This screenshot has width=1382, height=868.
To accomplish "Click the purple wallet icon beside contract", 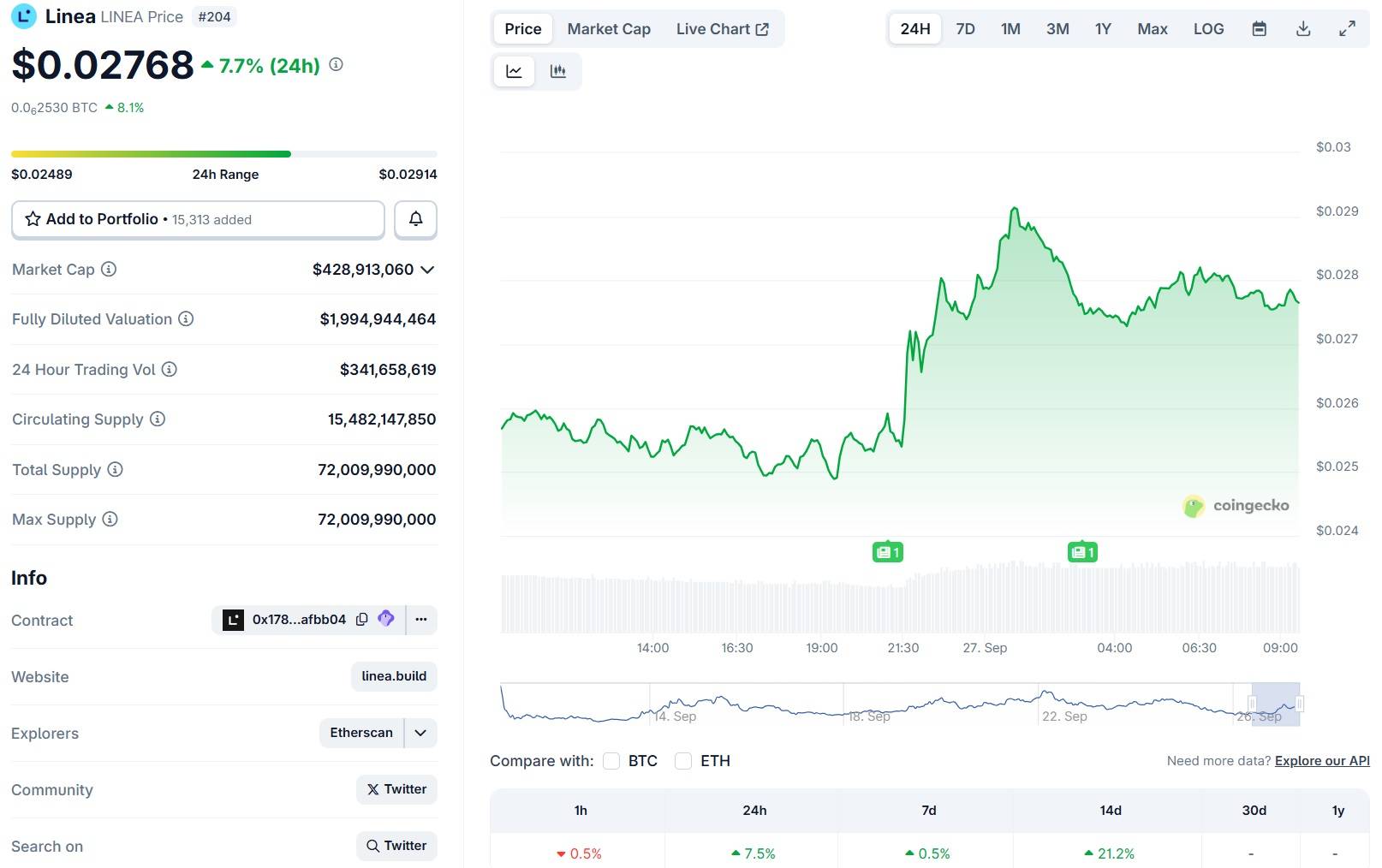I will [x=386, y=618].
